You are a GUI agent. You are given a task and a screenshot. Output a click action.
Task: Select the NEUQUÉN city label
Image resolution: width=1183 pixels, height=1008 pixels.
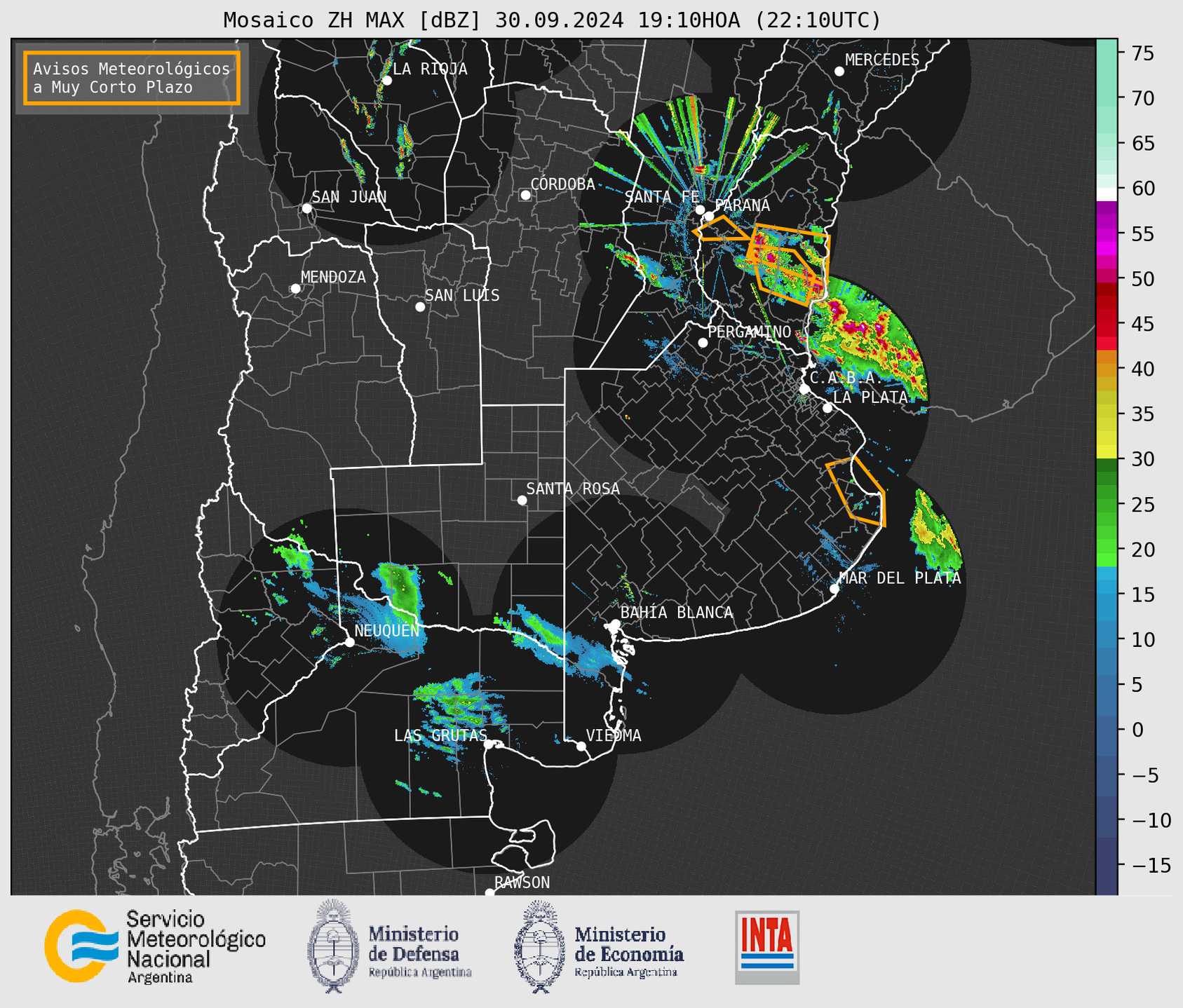[386, 630]
